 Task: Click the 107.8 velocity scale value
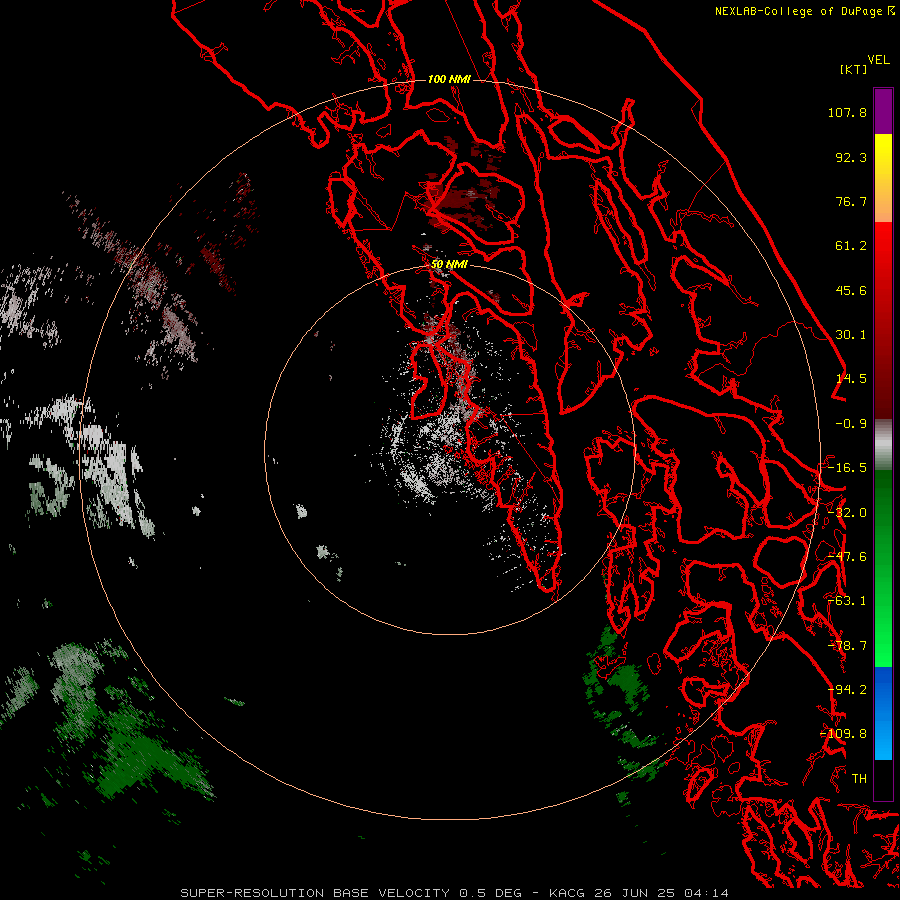pos(847,112)
